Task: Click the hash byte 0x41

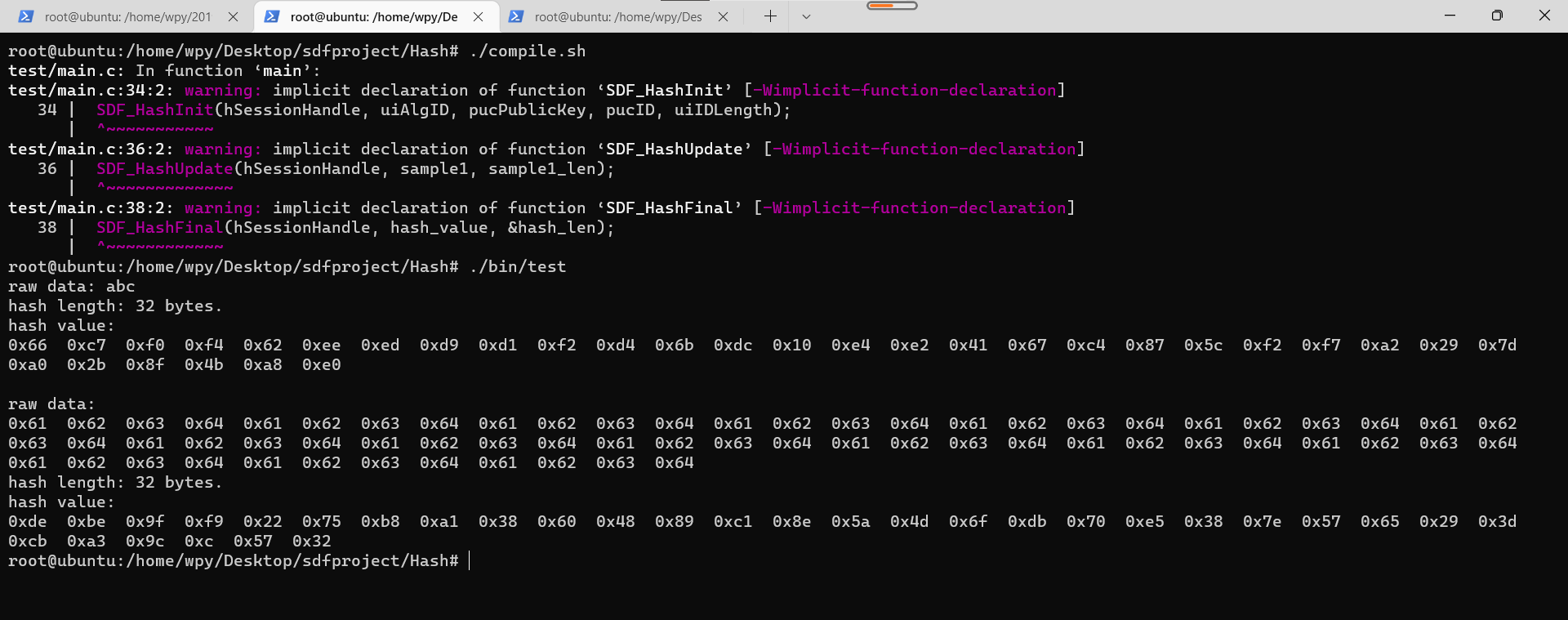Action: [x=969, y=345]
